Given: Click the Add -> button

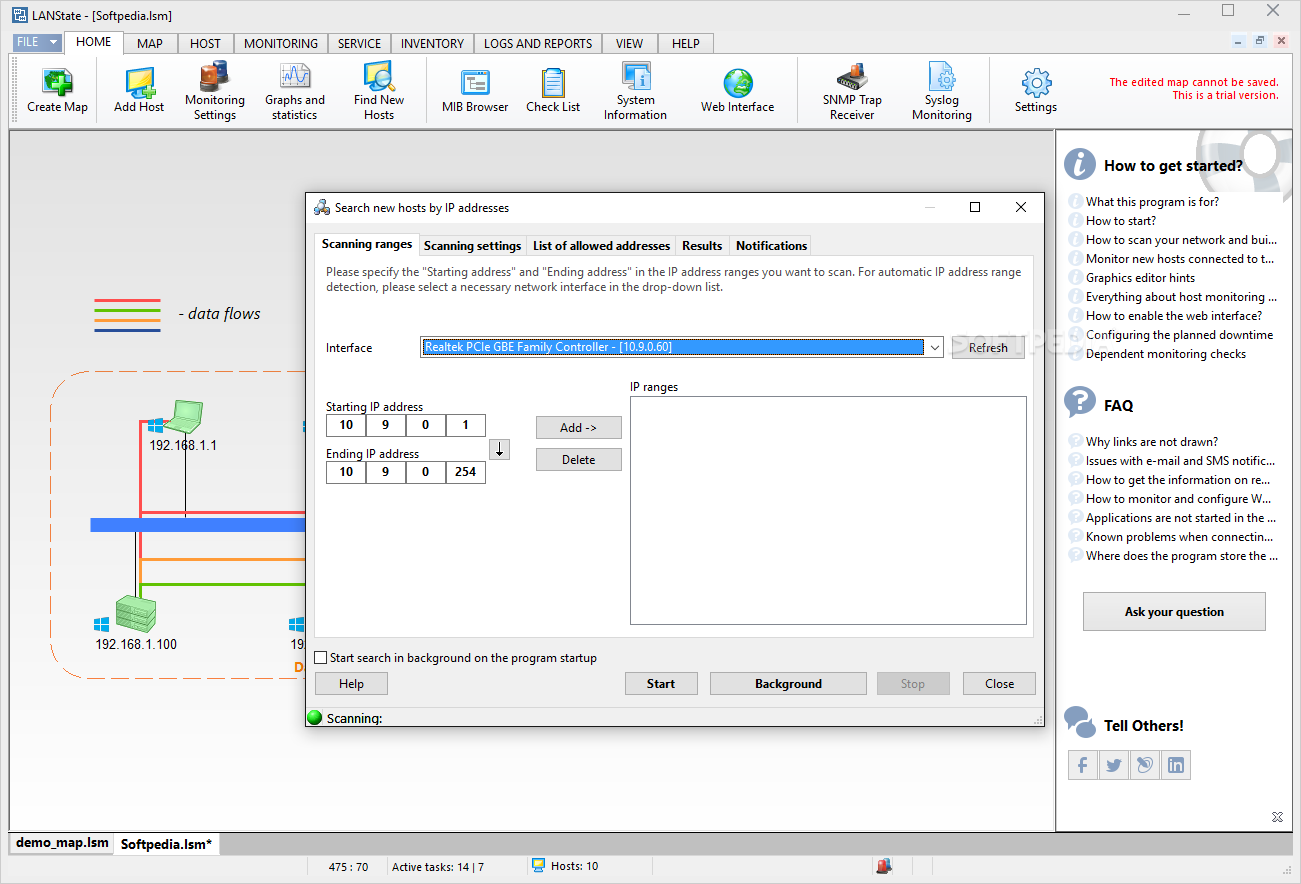Looking at the screenshot, I should 578,427.
